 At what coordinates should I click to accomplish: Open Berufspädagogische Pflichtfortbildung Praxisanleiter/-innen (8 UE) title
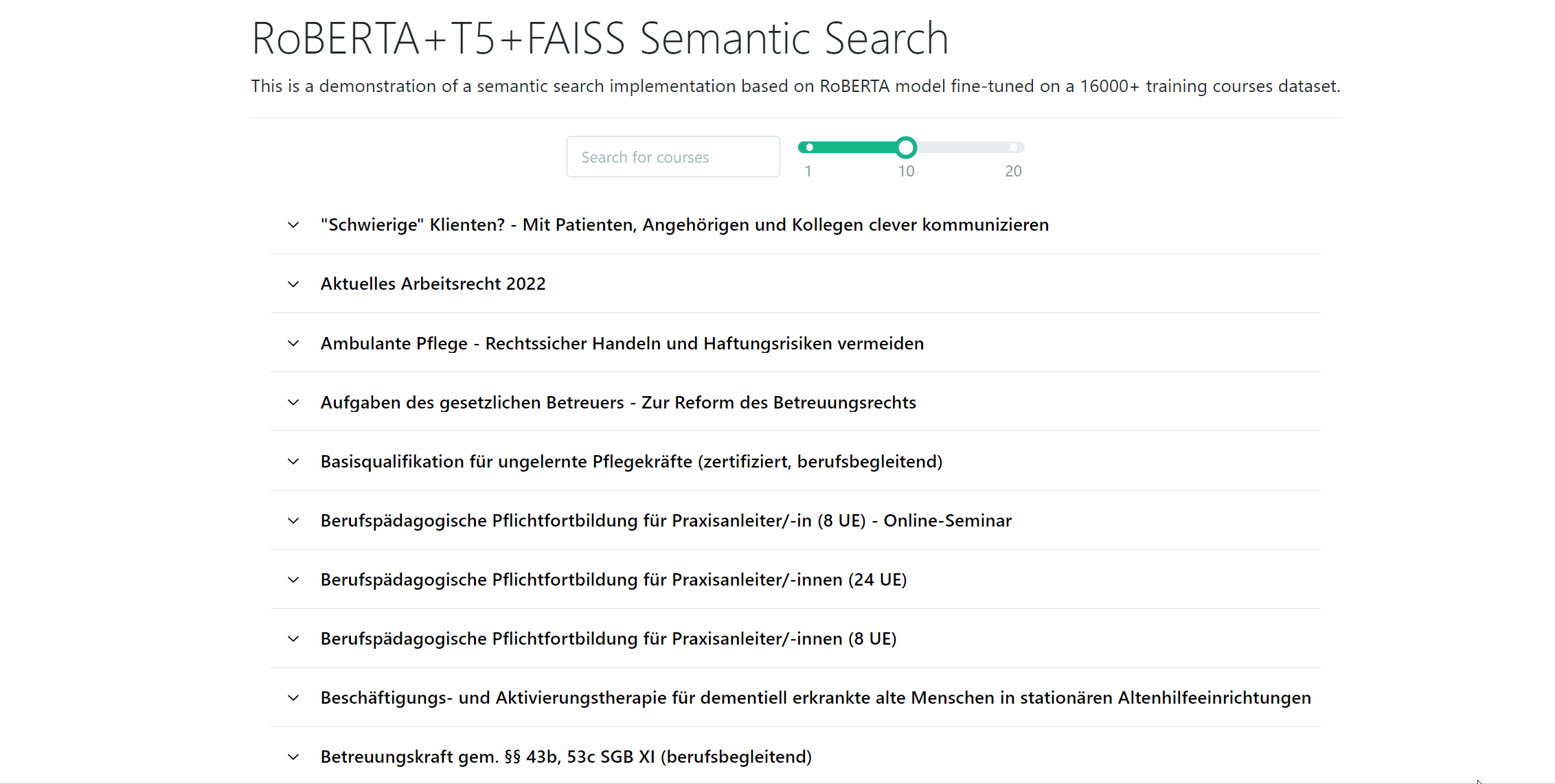point(609,638)
